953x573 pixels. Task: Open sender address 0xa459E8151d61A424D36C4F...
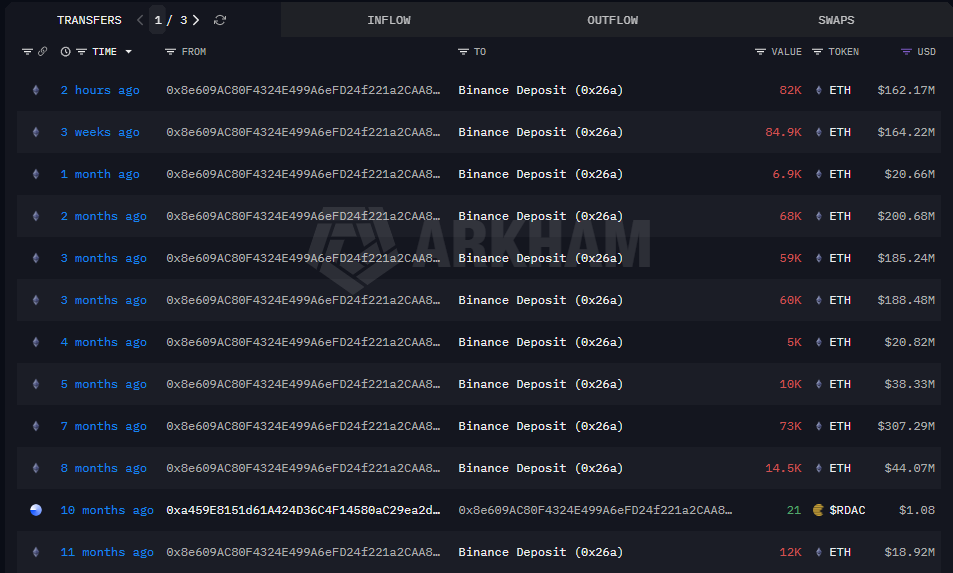303,510
